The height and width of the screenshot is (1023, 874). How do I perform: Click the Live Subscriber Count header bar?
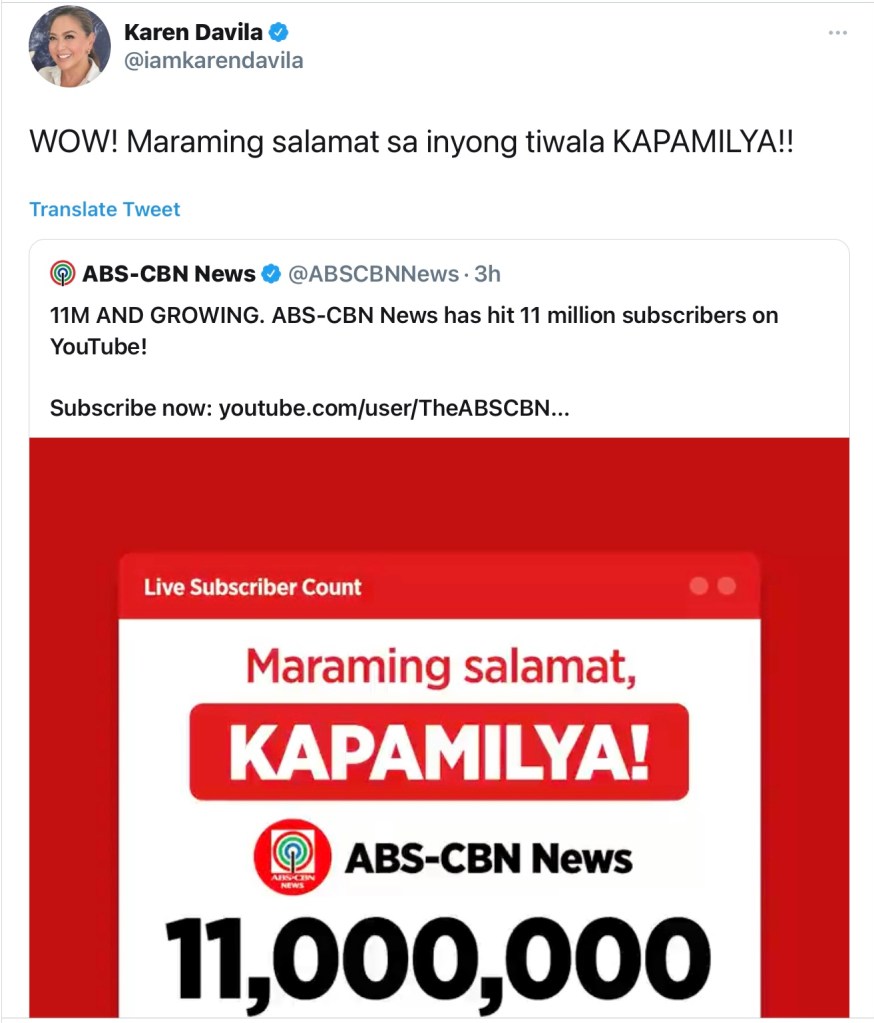tap(438, 587)
